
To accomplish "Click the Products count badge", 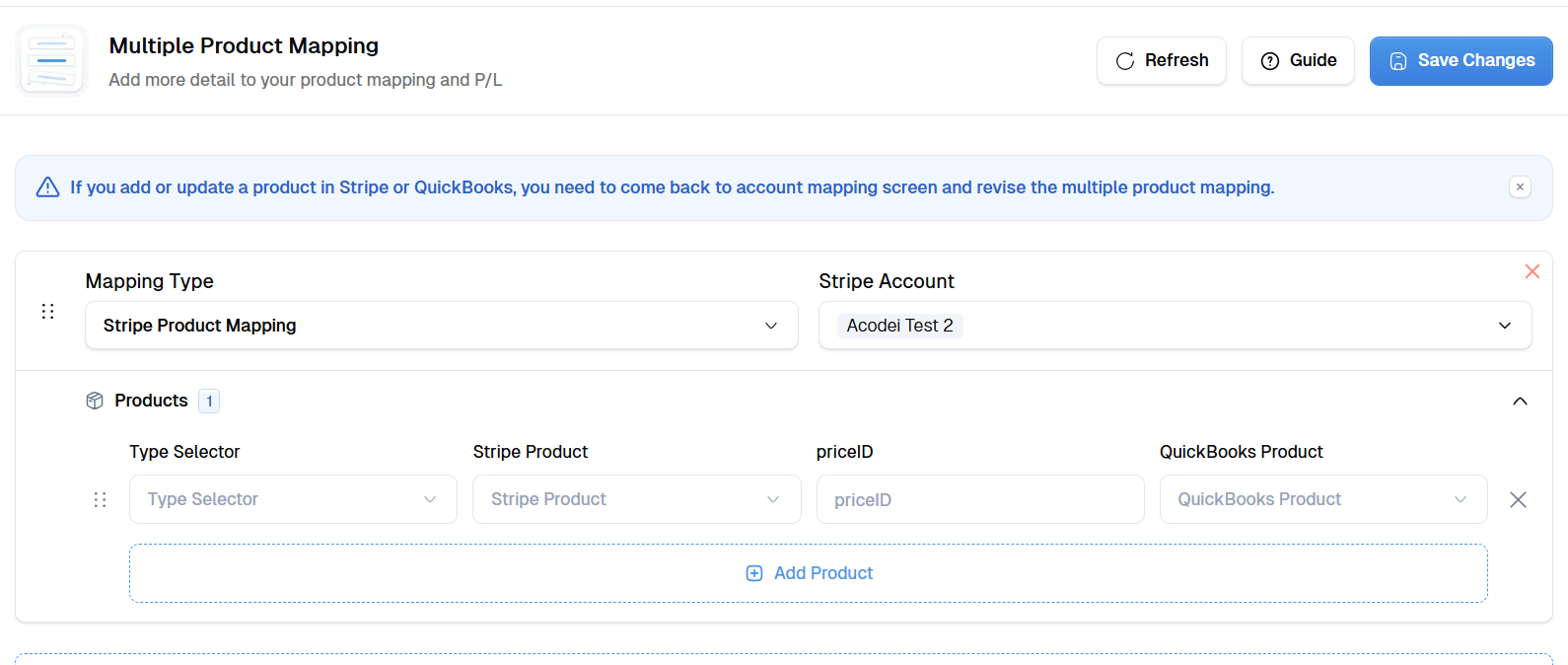I will point(209,401).
